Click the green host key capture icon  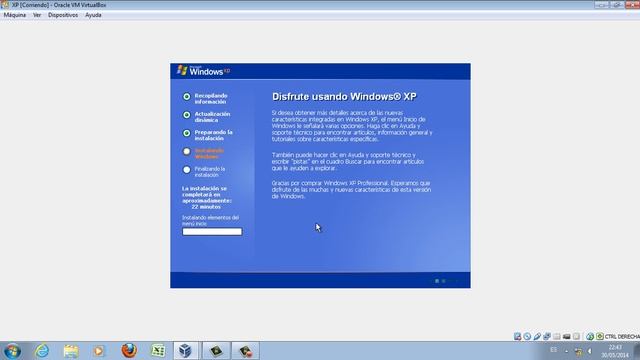tap(600, 336)
